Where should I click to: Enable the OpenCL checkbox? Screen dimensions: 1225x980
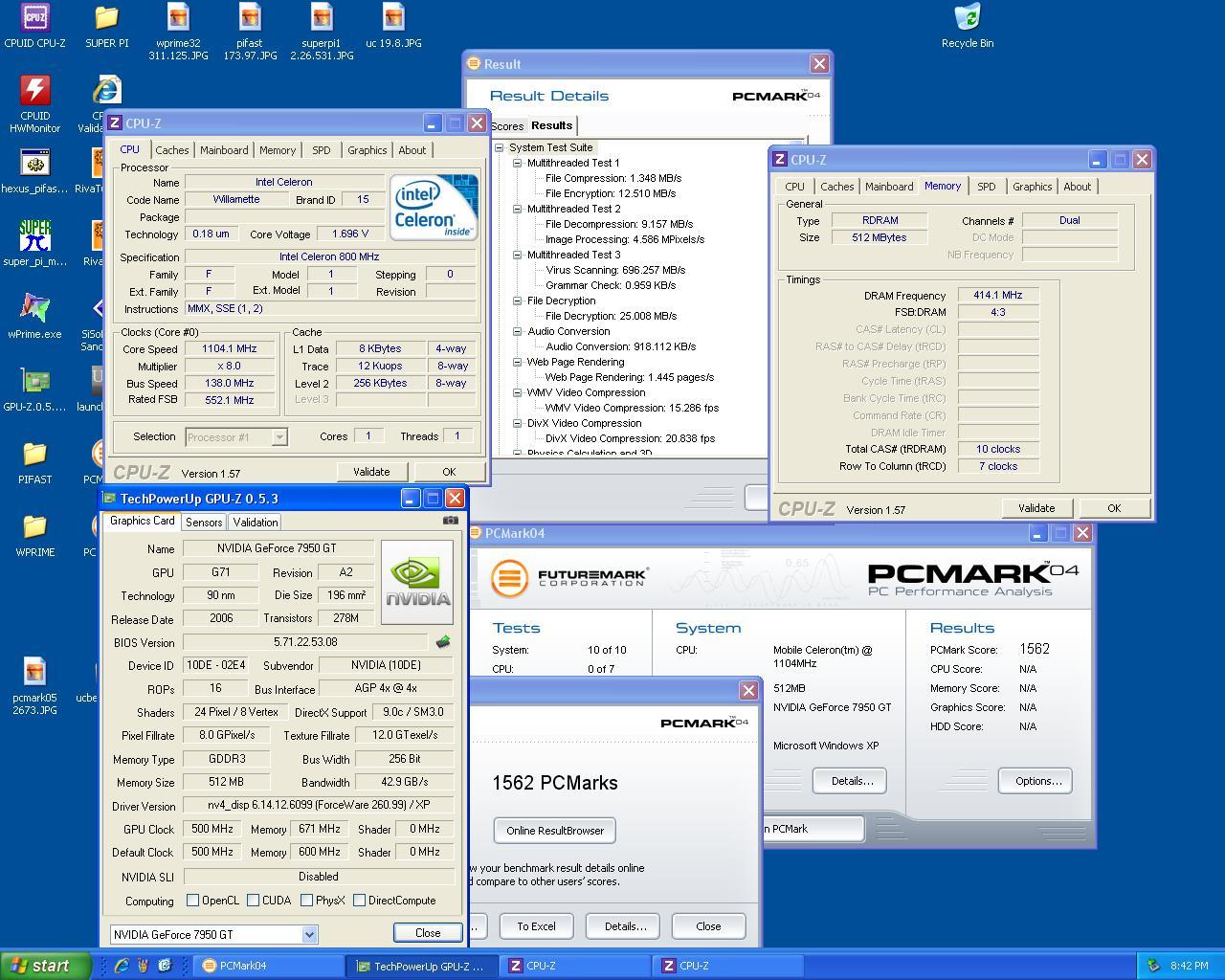192,901
